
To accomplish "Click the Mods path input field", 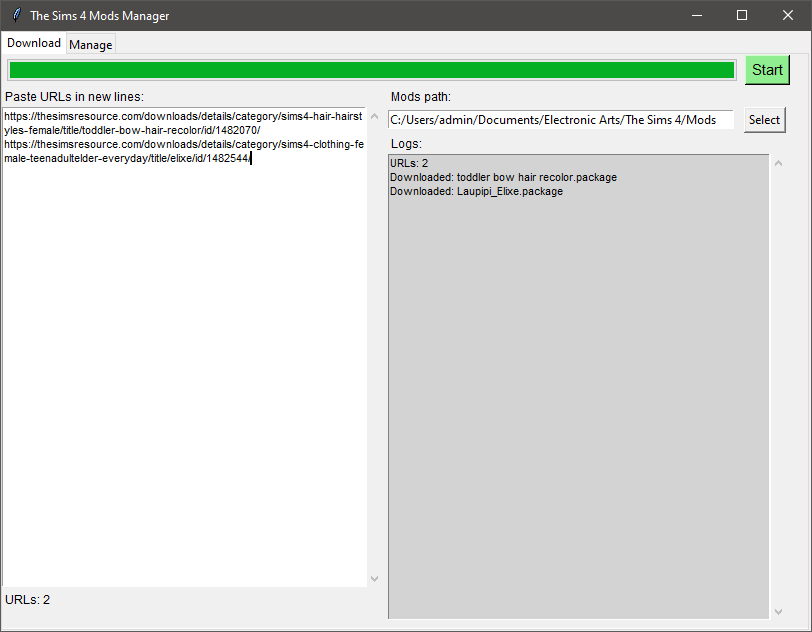I will (561, 120).
